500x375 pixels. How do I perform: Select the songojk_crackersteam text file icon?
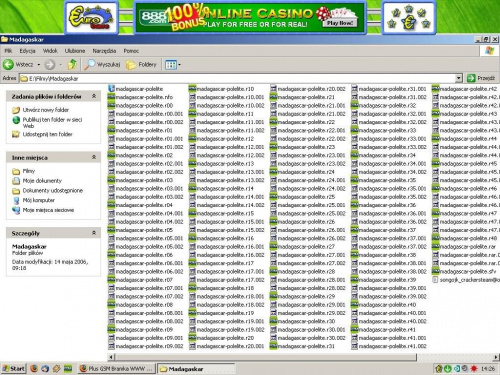tap(435, 280)
